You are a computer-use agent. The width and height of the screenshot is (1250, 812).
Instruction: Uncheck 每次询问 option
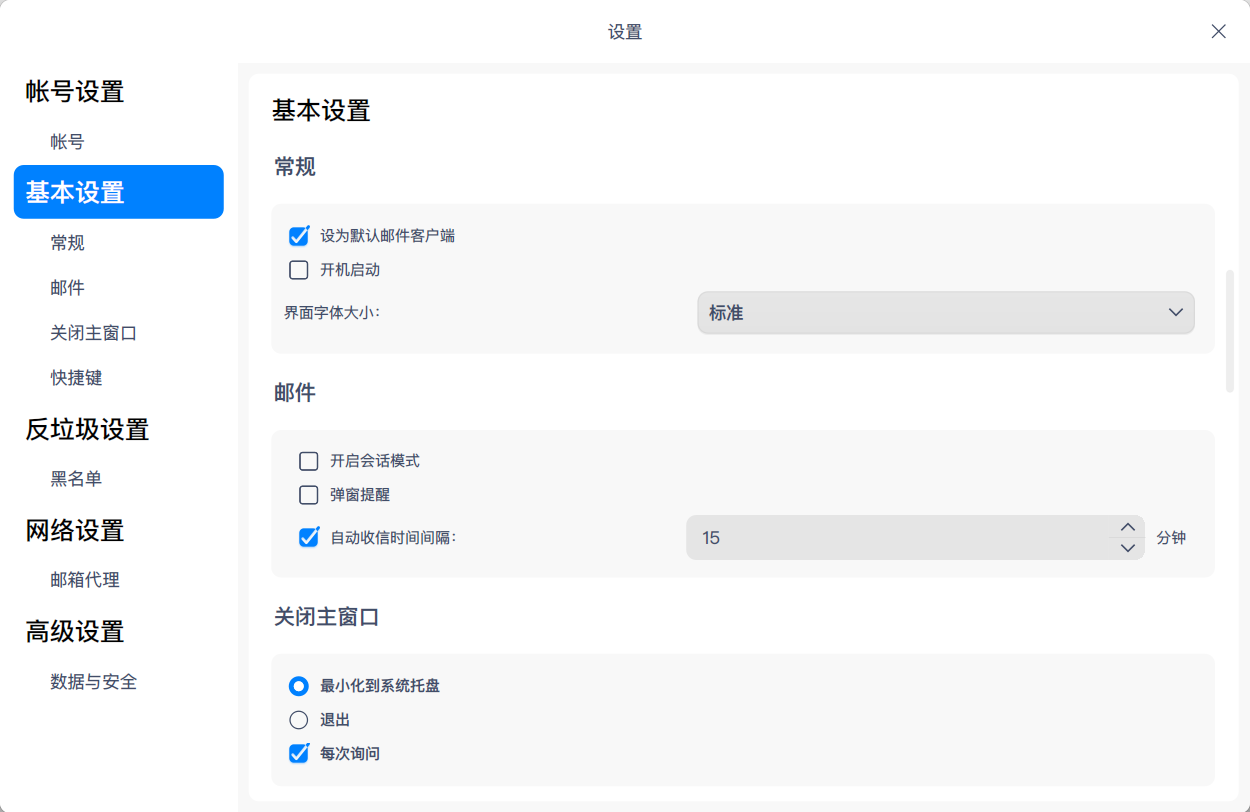click(298, 753)
